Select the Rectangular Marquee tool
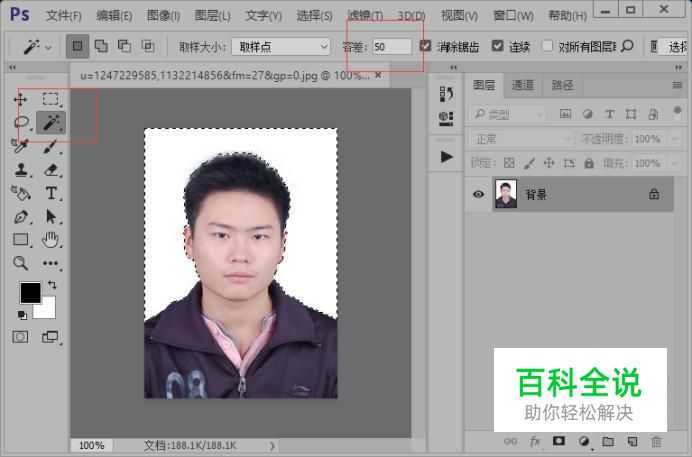 click(50, 99)
